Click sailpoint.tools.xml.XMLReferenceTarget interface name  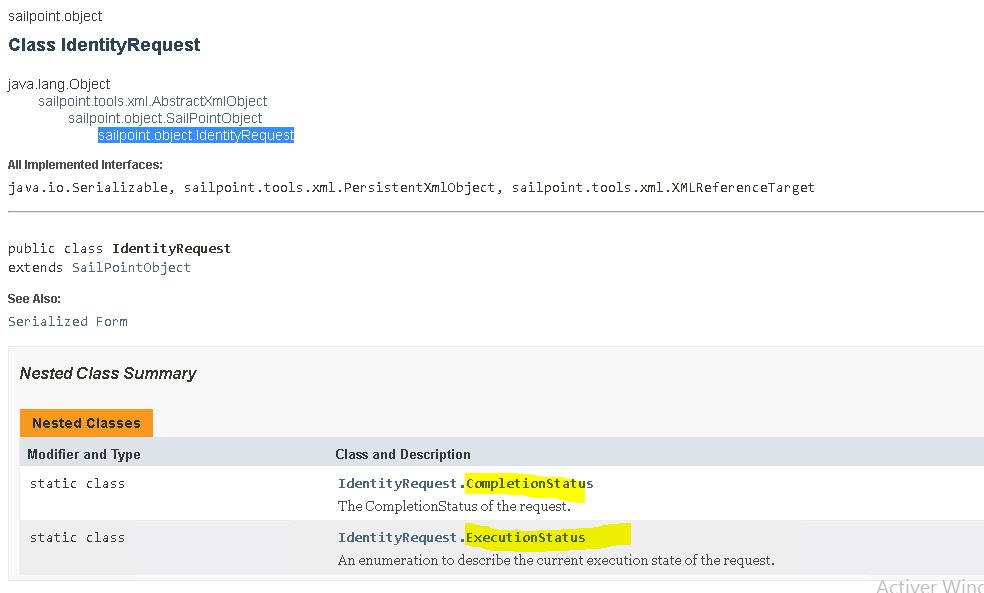[662, 187]
